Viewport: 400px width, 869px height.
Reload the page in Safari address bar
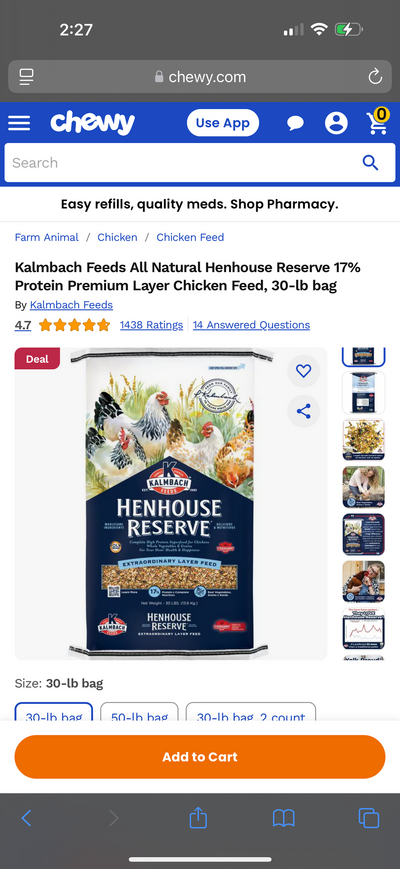[375, 77]
